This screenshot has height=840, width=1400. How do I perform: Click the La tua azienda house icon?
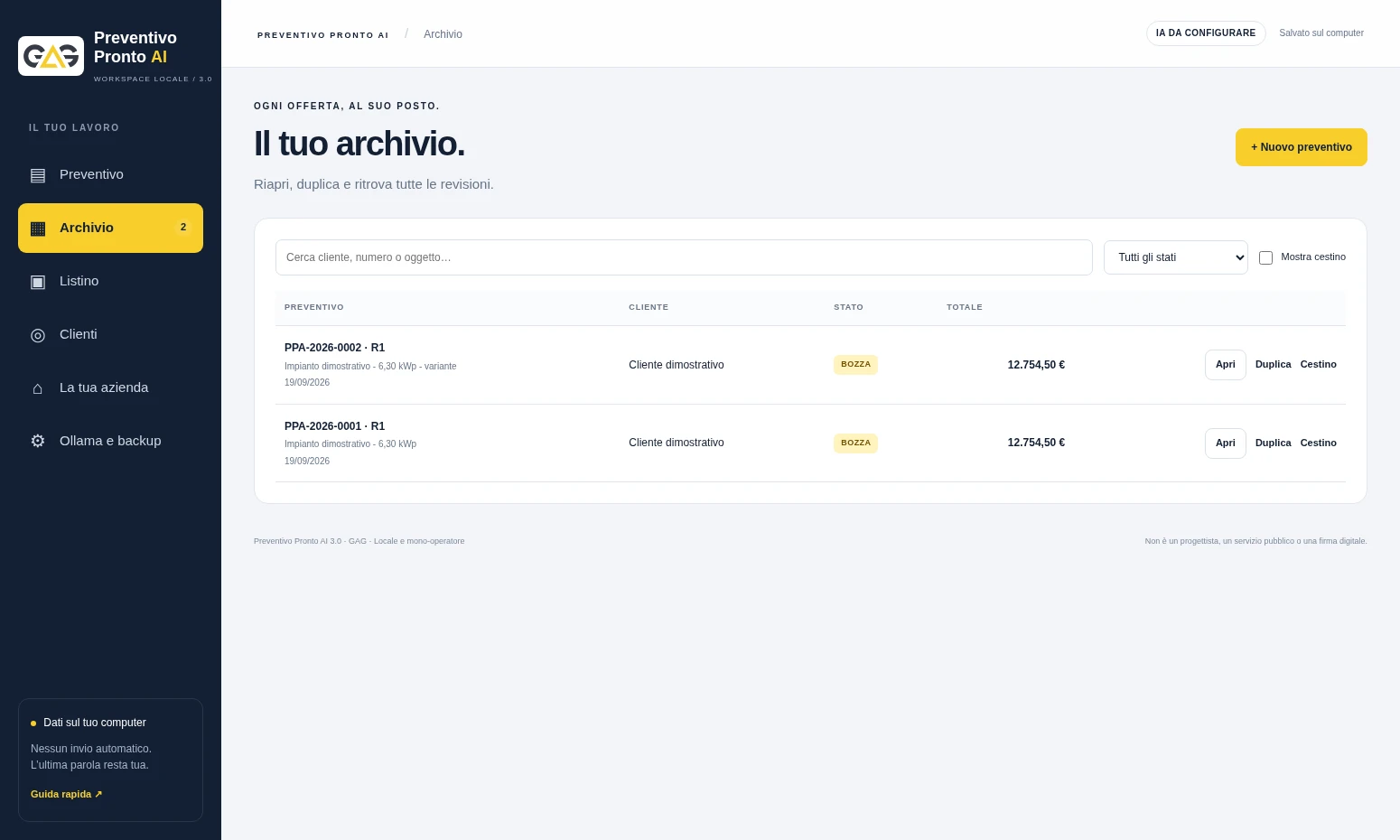[x=38, y=388]
